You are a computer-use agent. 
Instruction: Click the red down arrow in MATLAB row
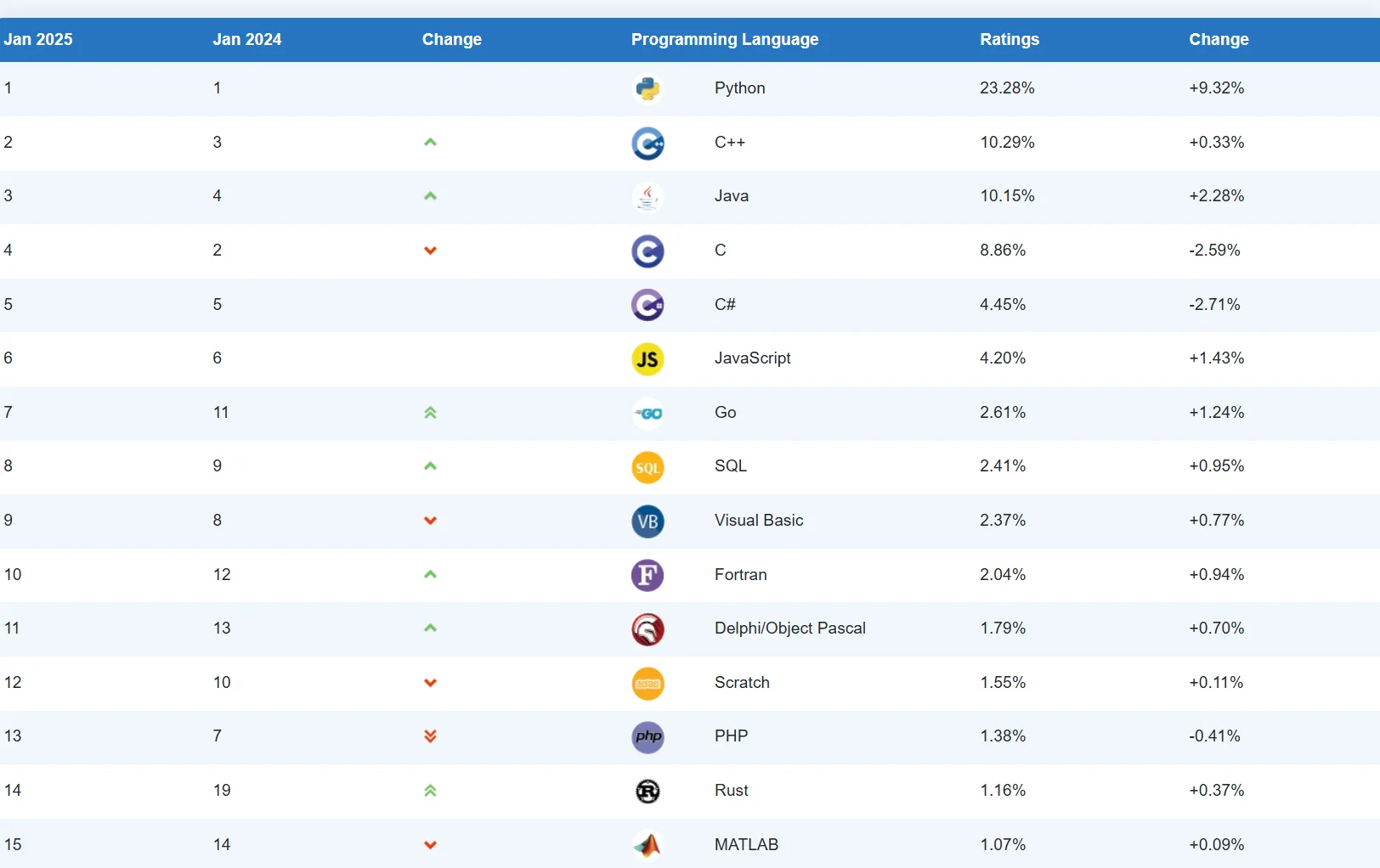tap(430, 845)
